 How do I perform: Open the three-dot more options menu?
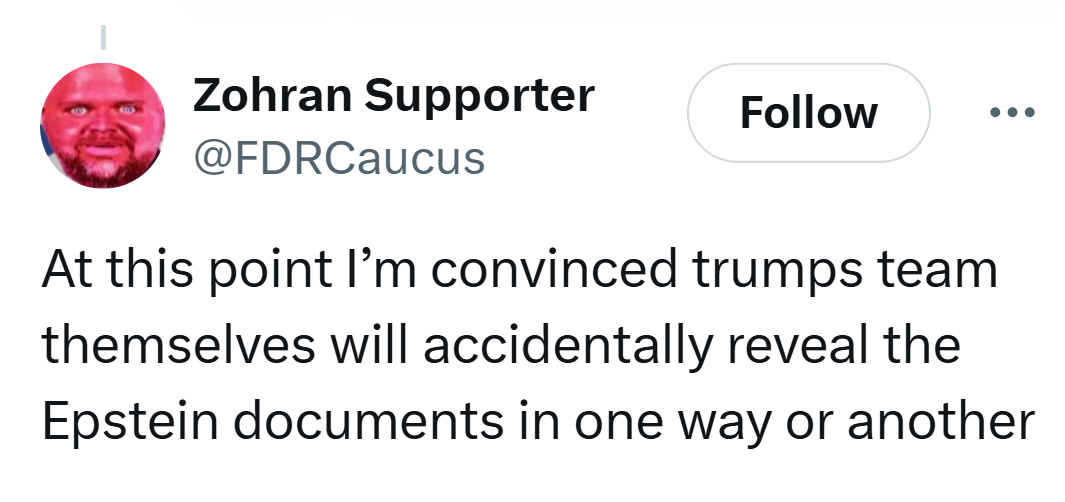tap(1013, 113)
